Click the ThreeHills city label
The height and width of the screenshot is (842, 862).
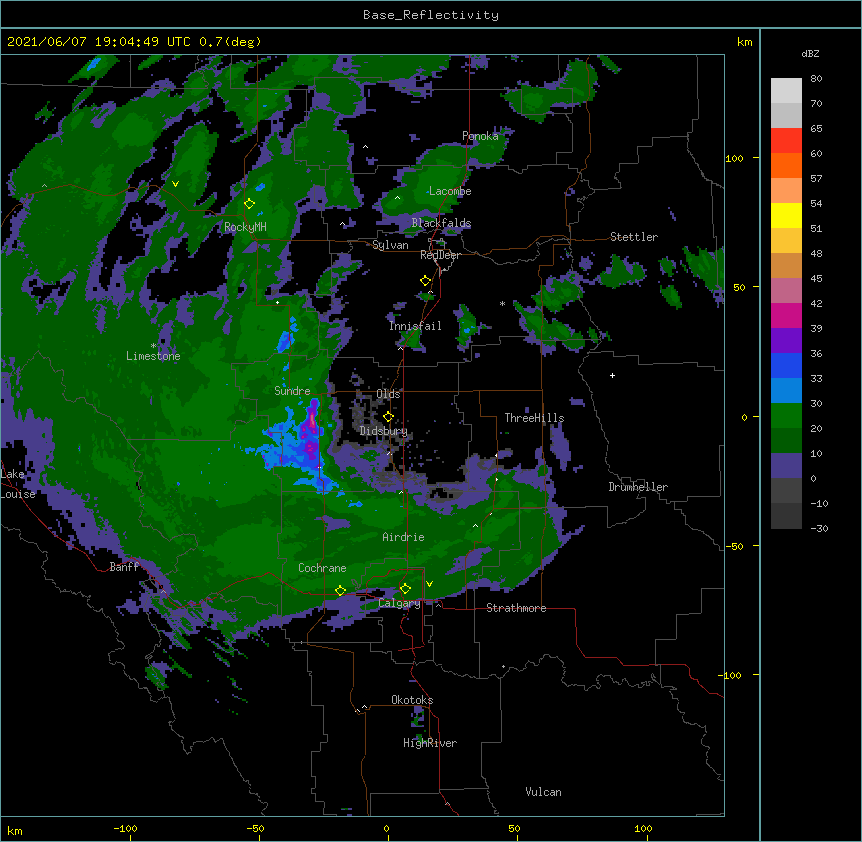coord(534,418)
